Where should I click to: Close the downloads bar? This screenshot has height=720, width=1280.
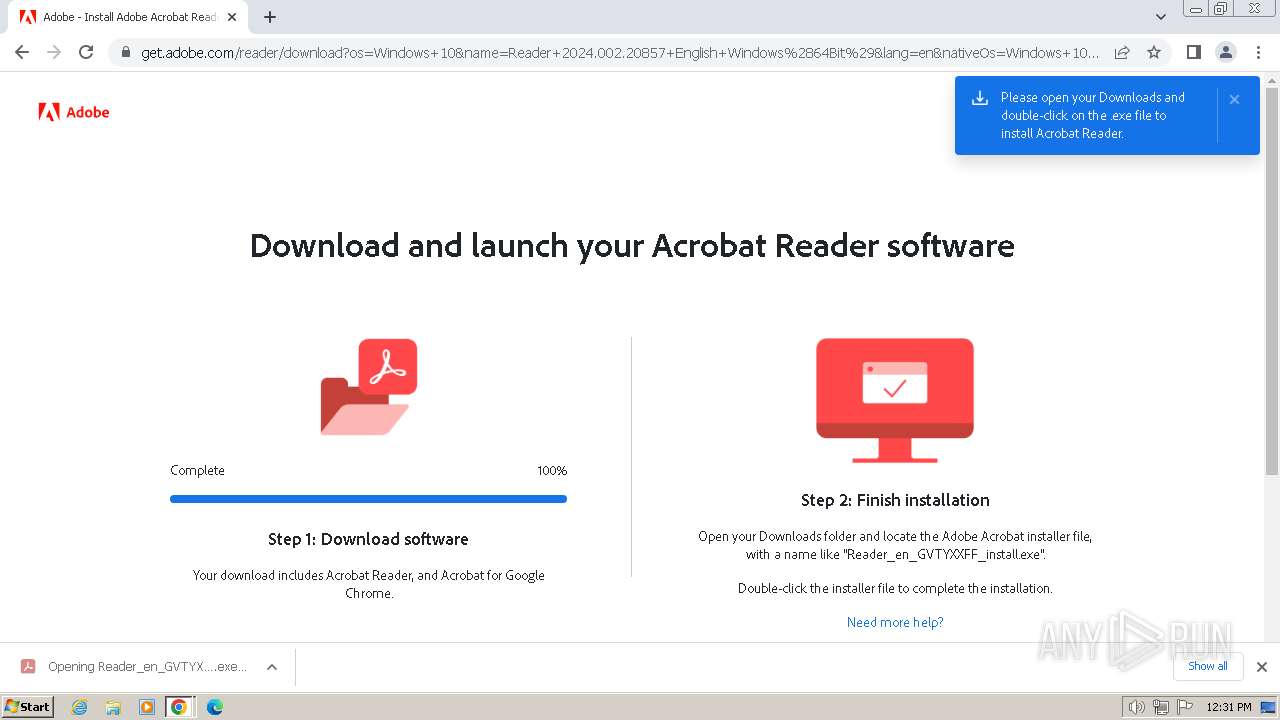click(1262, 667)
